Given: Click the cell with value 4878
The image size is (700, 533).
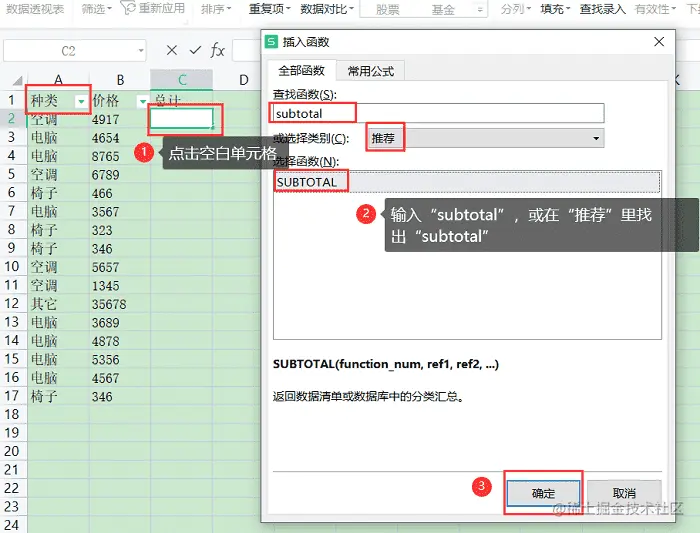Looking at the screenshot, I should coord(120,341).
